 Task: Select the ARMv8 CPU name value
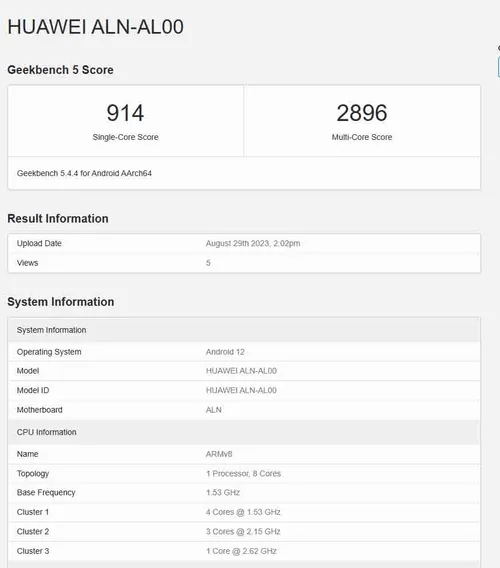(x=219, y=454)
